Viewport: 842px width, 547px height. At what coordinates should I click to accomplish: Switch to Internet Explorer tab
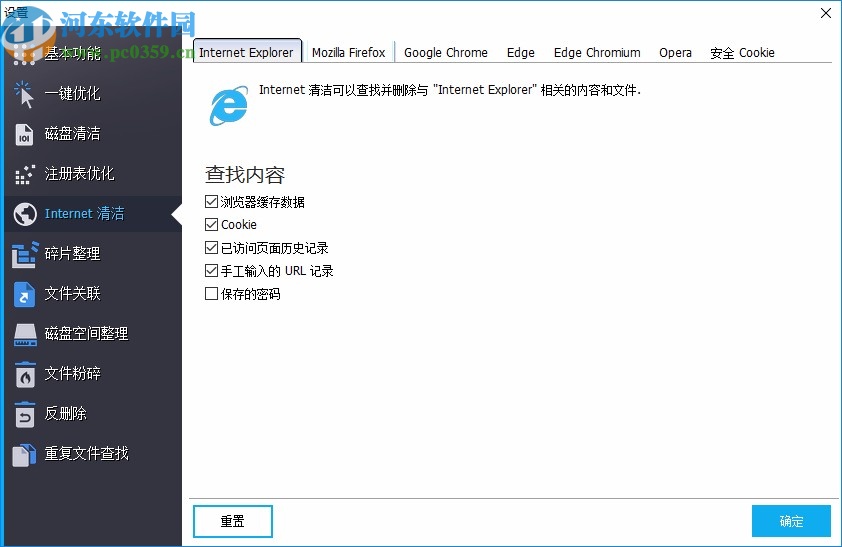click(x=247, y=52)
